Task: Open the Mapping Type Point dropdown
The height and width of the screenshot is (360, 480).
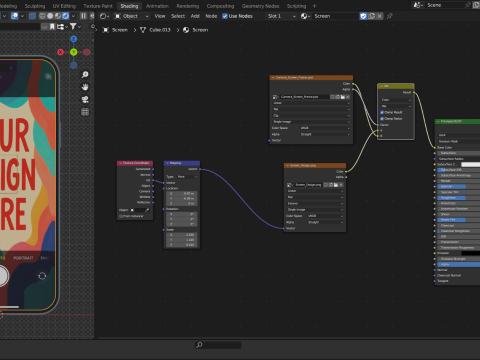Action: (187, 177)
